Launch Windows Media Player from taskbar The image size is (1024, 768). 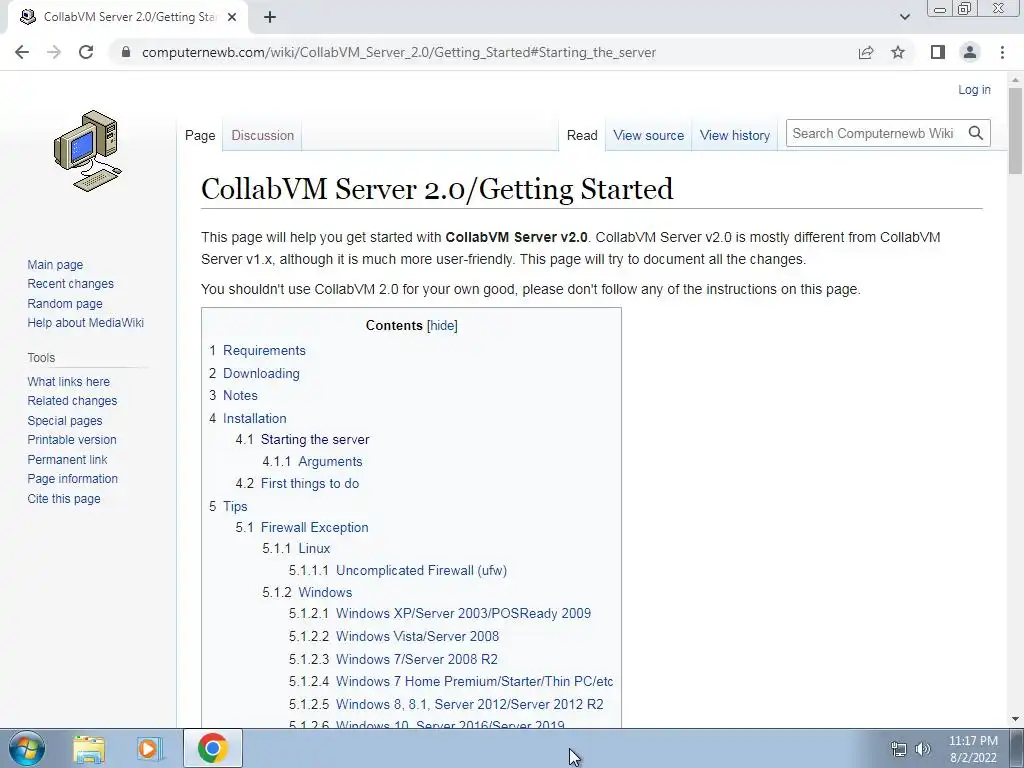coord(150,748)
